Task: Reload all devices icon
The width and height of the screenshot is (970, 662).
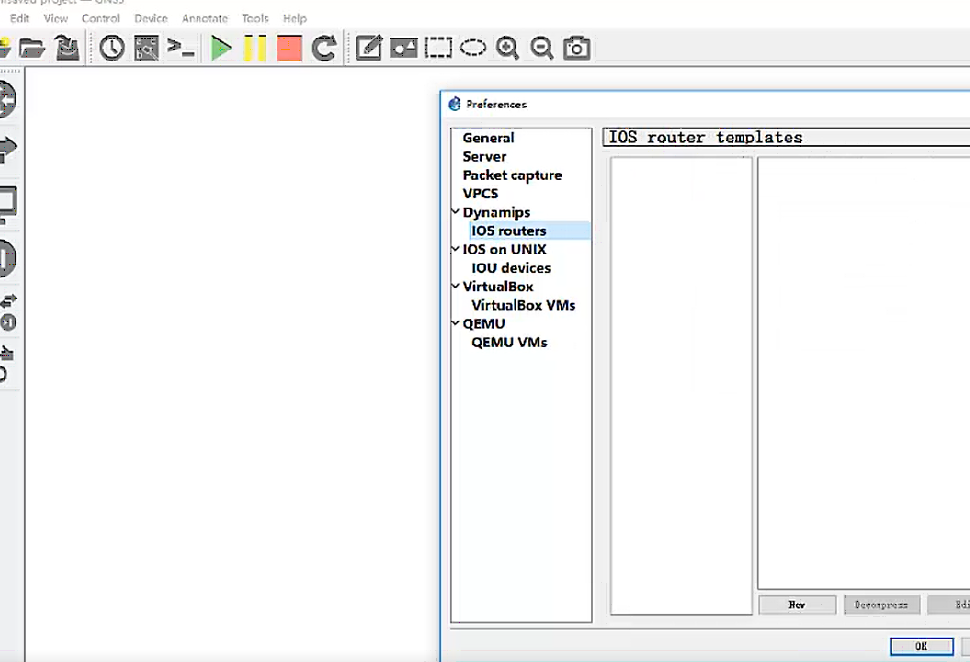Action: click(324, 48)
